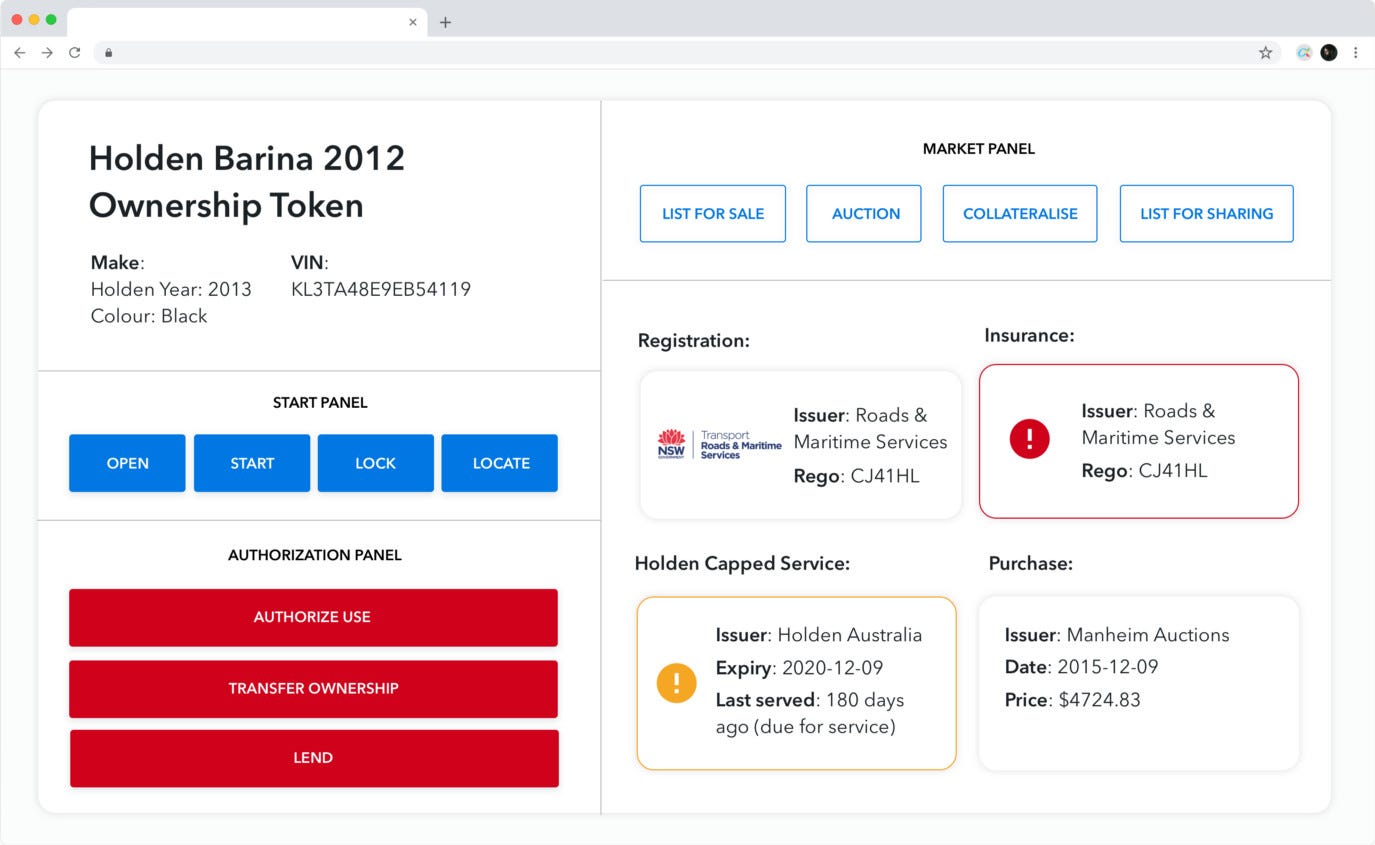The height and width of the screenshot is (845, 1375).
Task: Click the VIN value KL3TA48E9EB54119
Action: pyautogui.click(x=381, y=289)
